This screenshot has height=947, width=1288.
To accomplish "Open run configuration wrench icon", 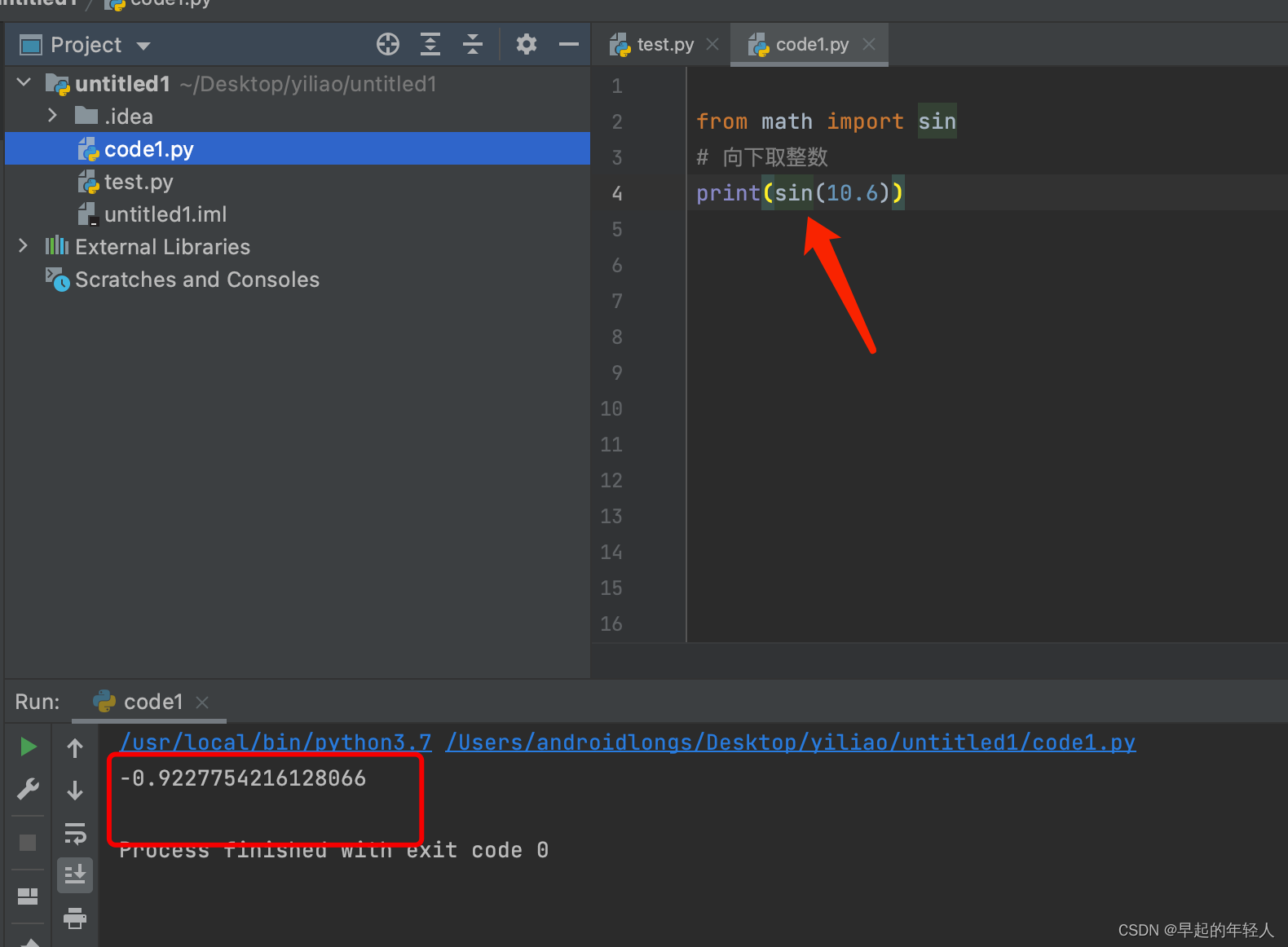I will click(x=28, y=789).
